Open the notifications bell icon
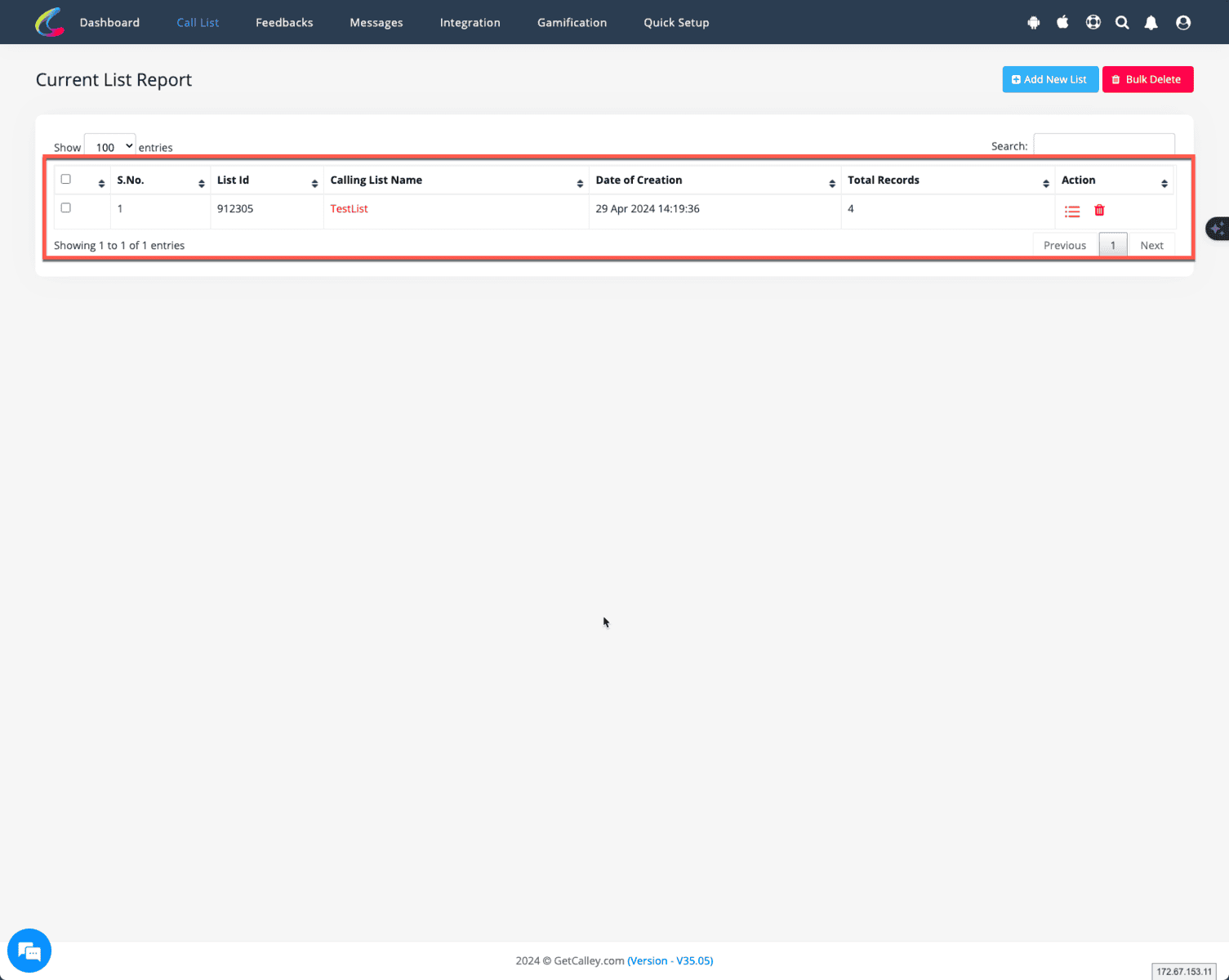Viewport: 1229px width, 980px height. [1151, 23]
